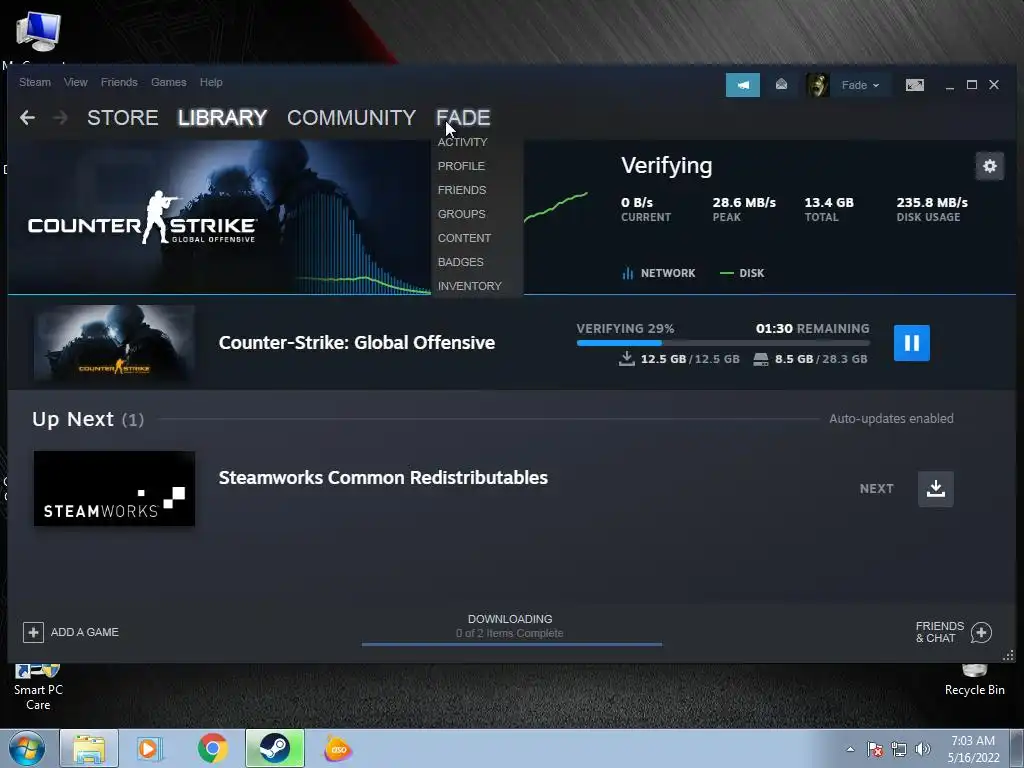The height and width of the screenshot is (768, 1024).
Task: Select PROFILE in the Fade dropdown
Action: tap(461, 166)
